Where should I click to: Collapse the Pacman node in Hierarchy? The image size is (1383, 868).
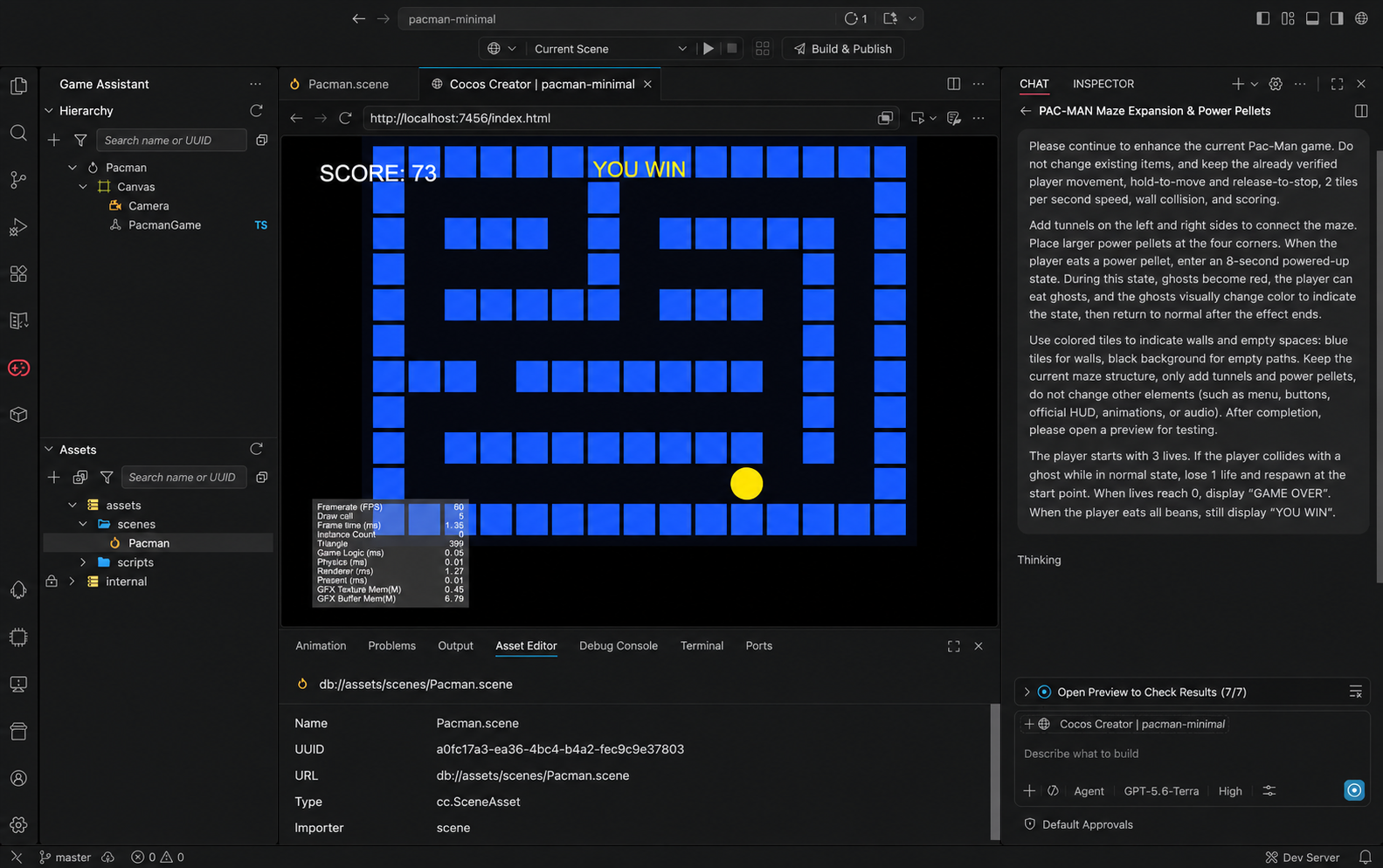[73, 168]
